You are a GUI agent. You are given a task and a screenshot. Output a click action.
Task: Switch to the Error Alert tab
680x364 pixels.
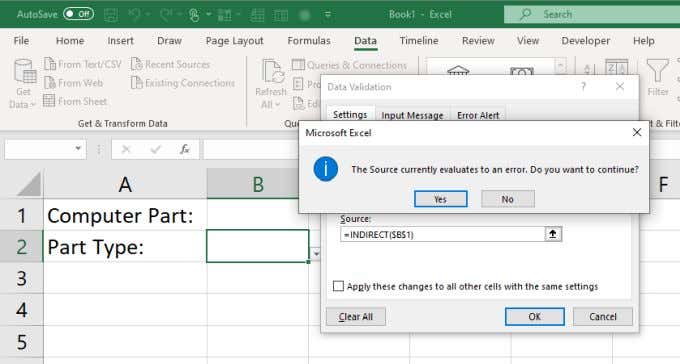pyautogui.click(x=478, y=115)
